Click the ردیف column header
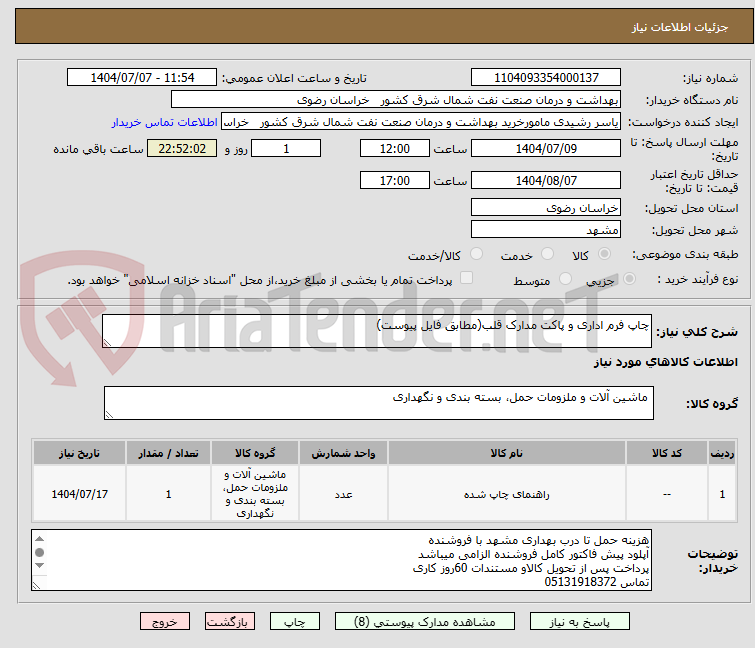755x648 pixels. click(722, 453)
